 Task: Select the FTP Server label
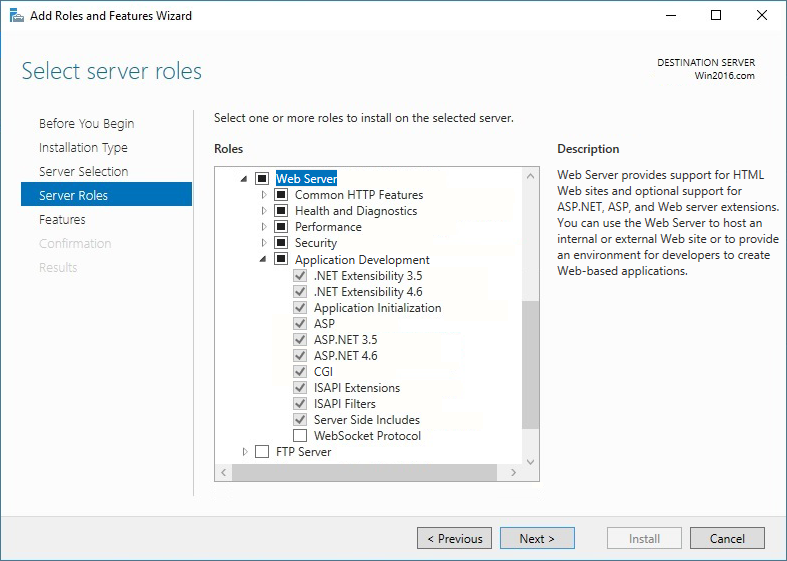[x=303, y=452]
